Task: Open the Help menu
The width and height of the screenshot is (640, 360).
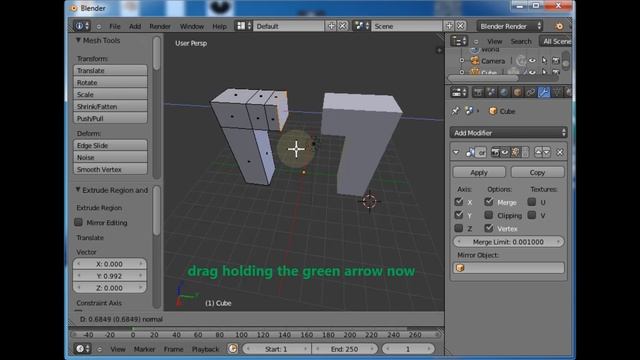Action: [x=219, y=26]
